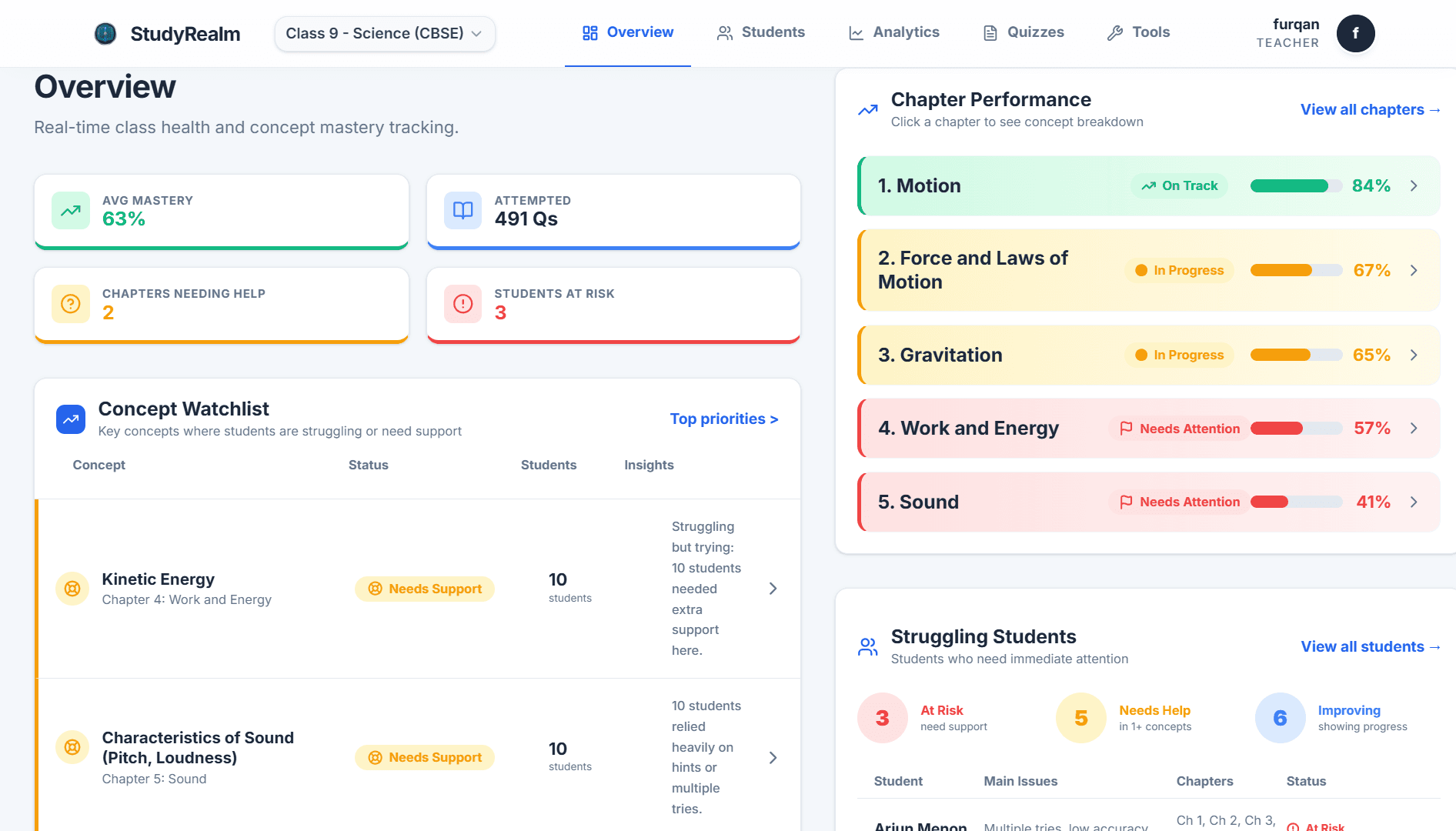
Task: Expand the 4. Work and Energy chevron
Action: click(x=1414, y=428)
